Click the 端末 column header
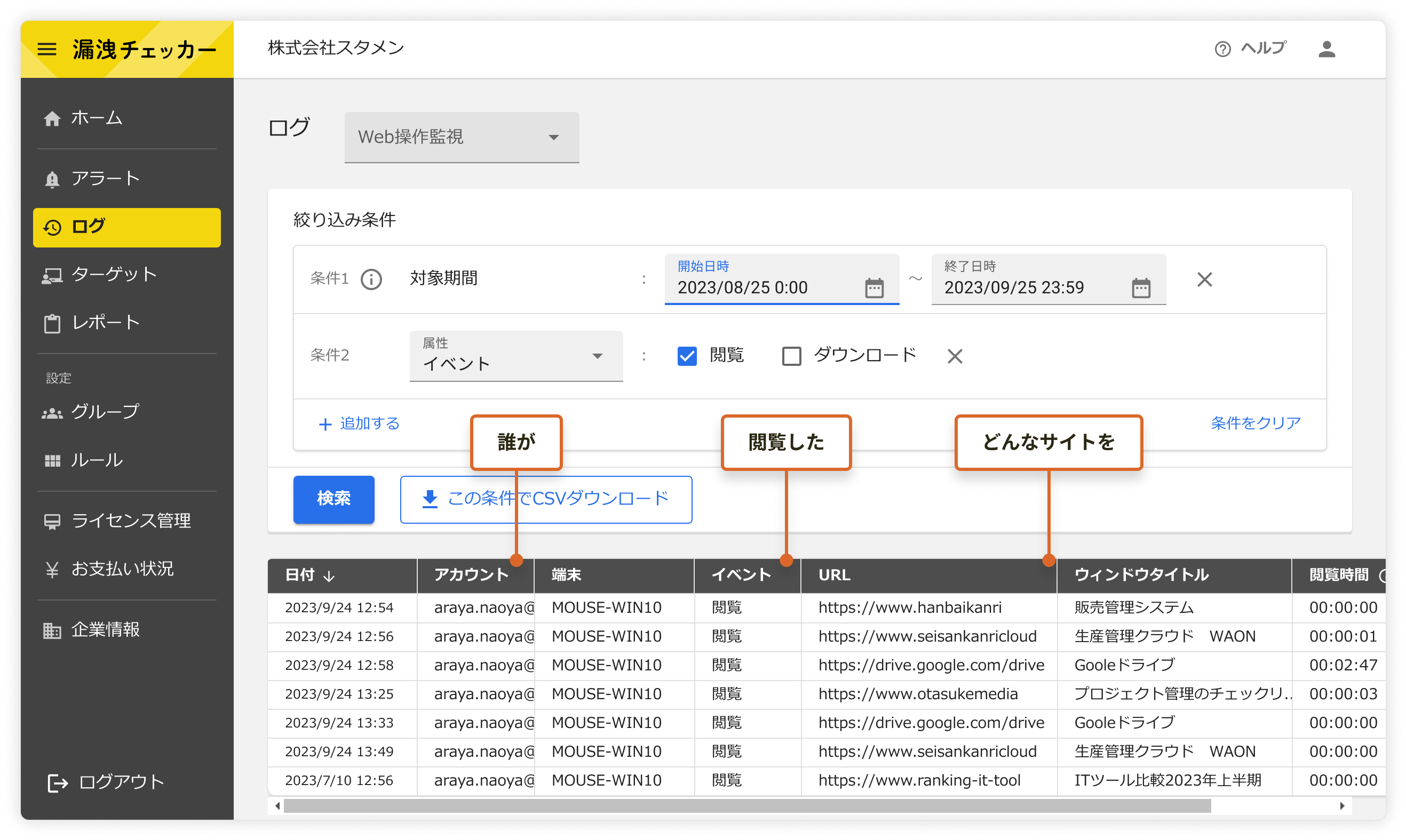 coord(614,575)
